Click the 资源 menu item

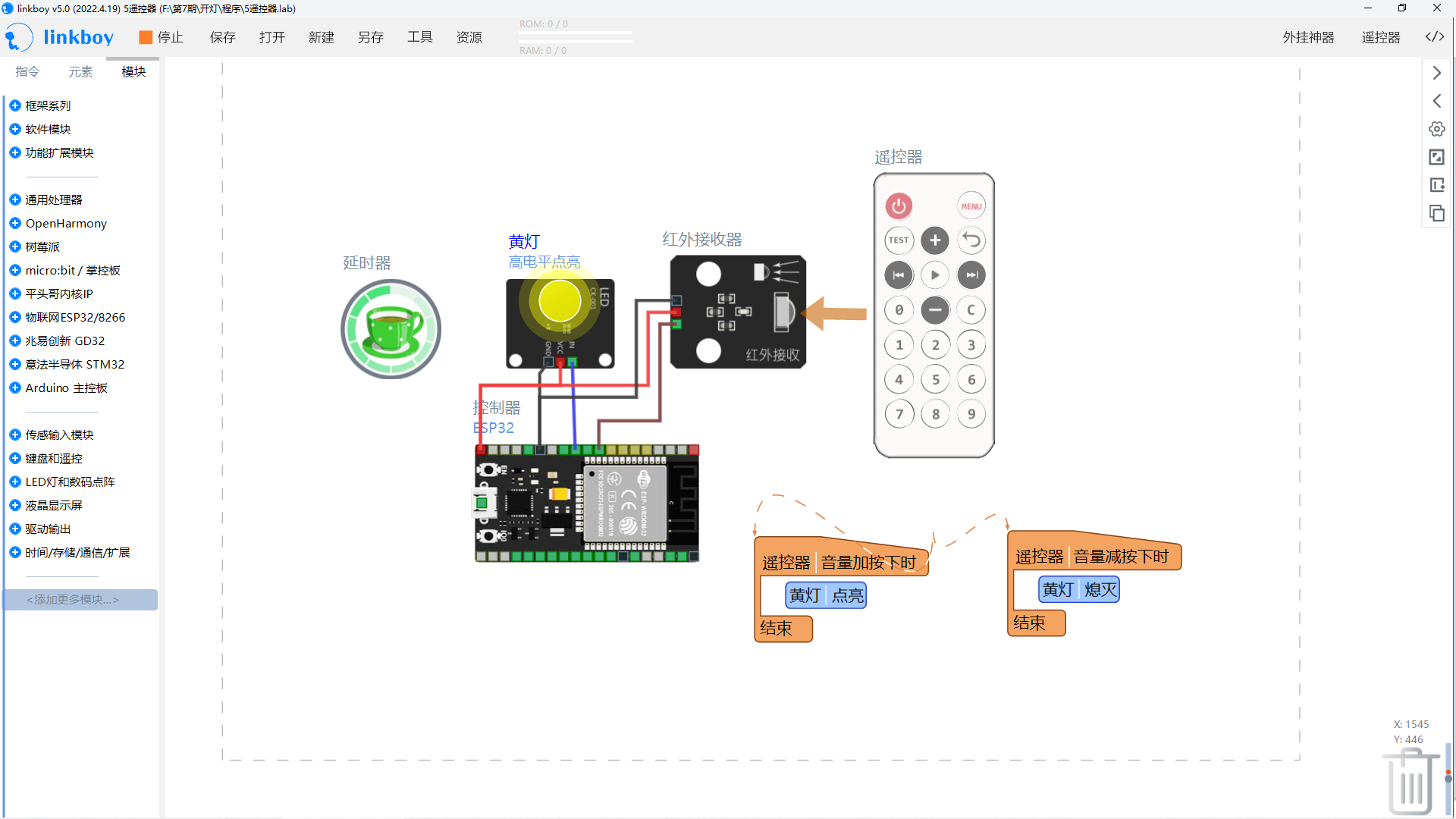click(x=471, y=37)
